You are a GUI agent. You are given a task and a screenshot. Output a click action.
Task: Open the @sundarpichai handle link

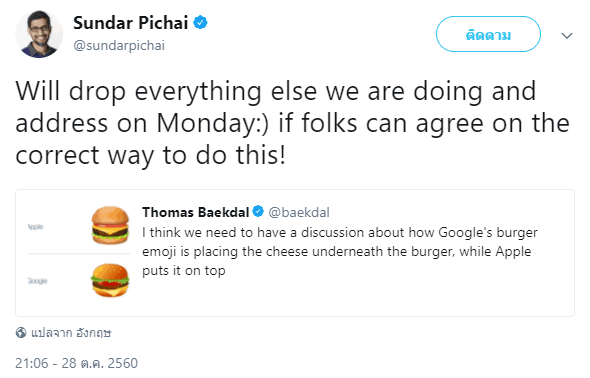119,46
